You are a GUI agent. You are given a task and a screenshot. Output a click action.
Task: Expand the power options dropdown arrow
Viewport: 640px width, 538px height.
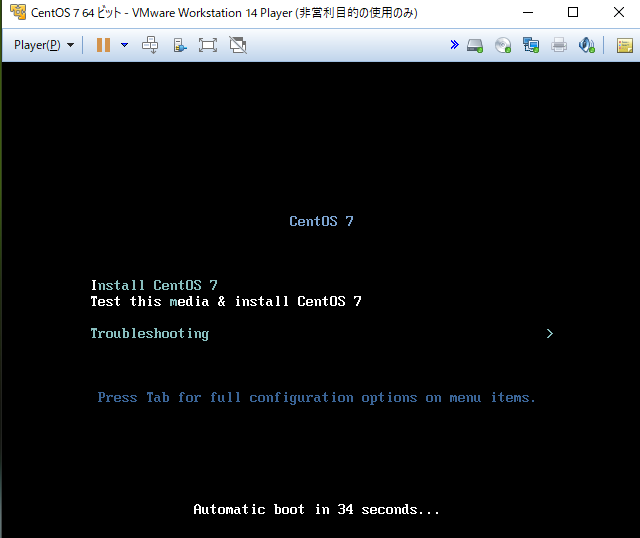(x=124, y=45)
